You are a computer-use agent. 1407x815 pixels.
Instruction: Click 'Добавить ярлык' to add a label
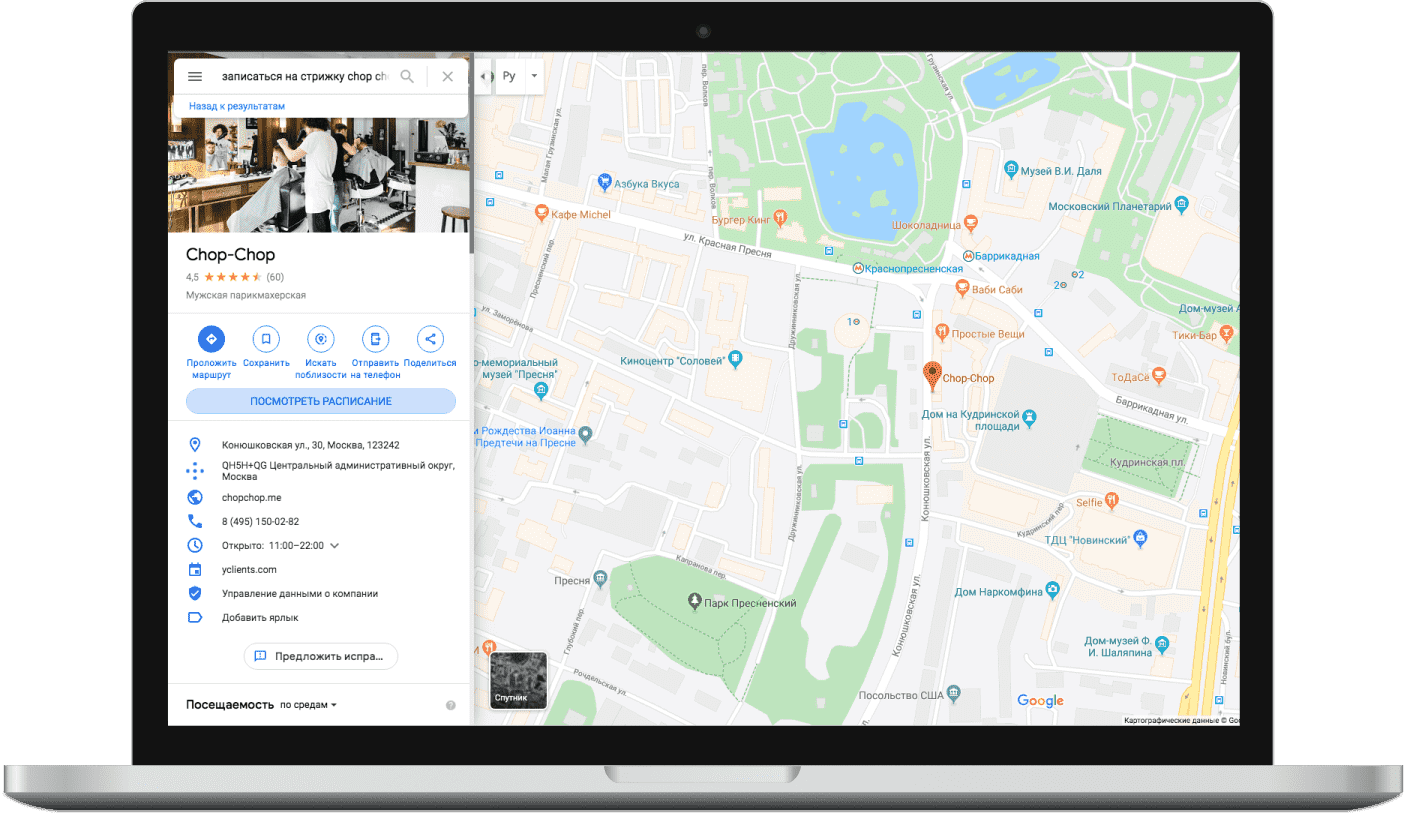(260, 618)
